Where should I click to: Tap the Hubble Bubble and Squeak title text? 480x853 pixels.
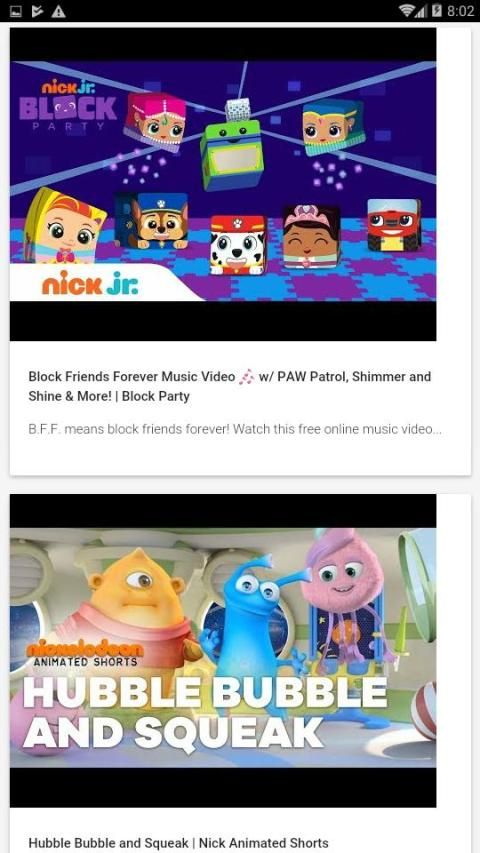pos(178,843)
